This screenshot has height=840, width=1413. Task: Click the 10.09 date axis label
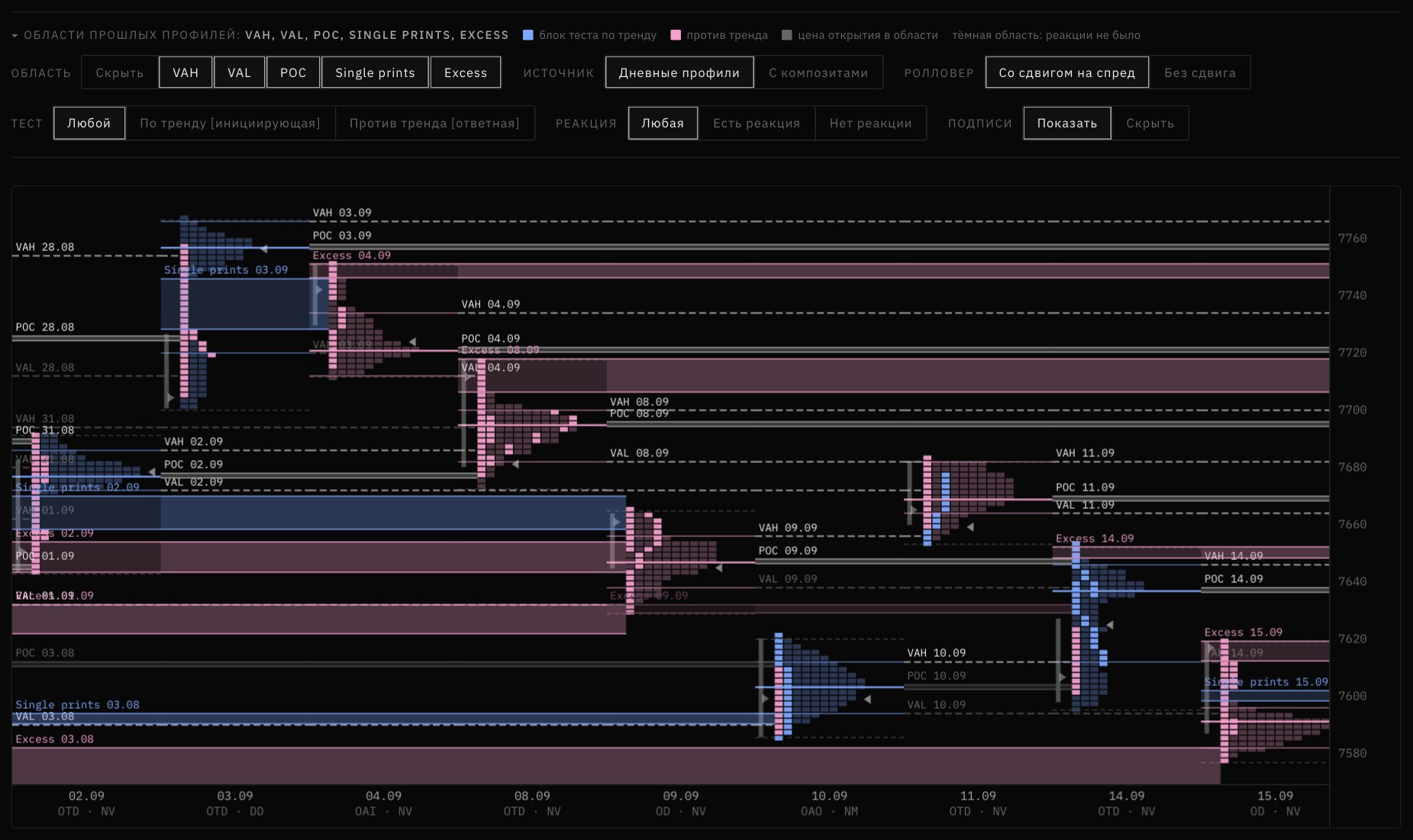pos(829,796)
